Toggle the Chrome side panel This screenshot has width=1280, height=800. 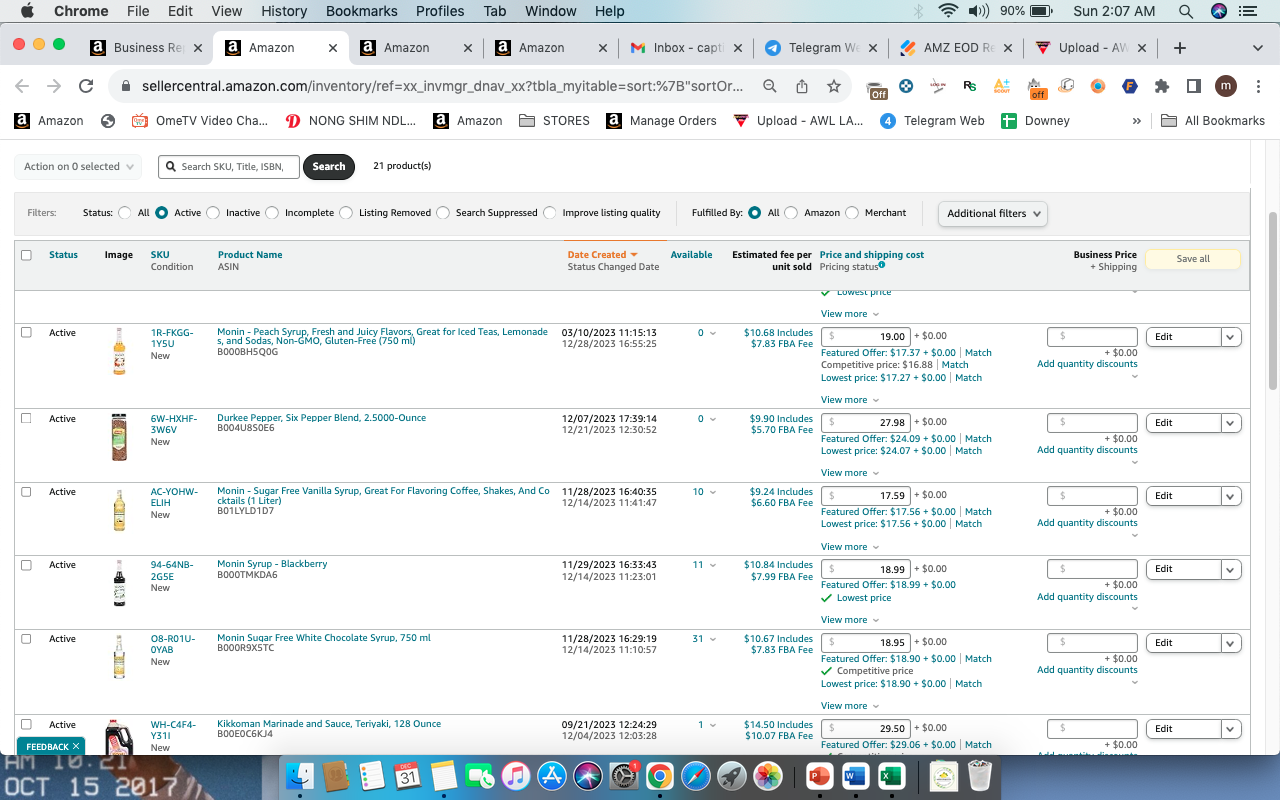[1193, 86]
